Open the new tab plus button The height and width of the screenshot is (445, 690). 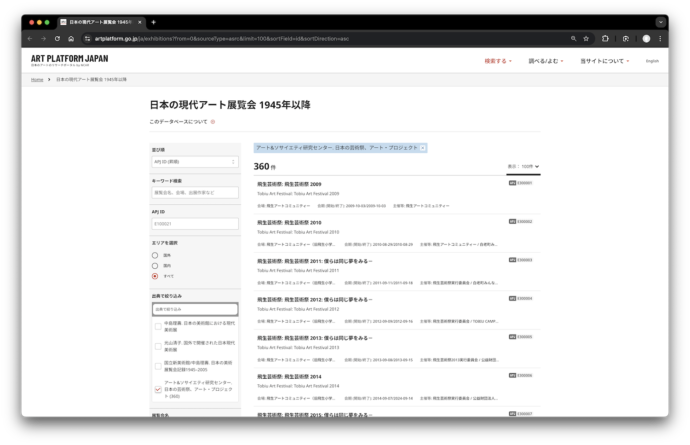pos(153,22)
